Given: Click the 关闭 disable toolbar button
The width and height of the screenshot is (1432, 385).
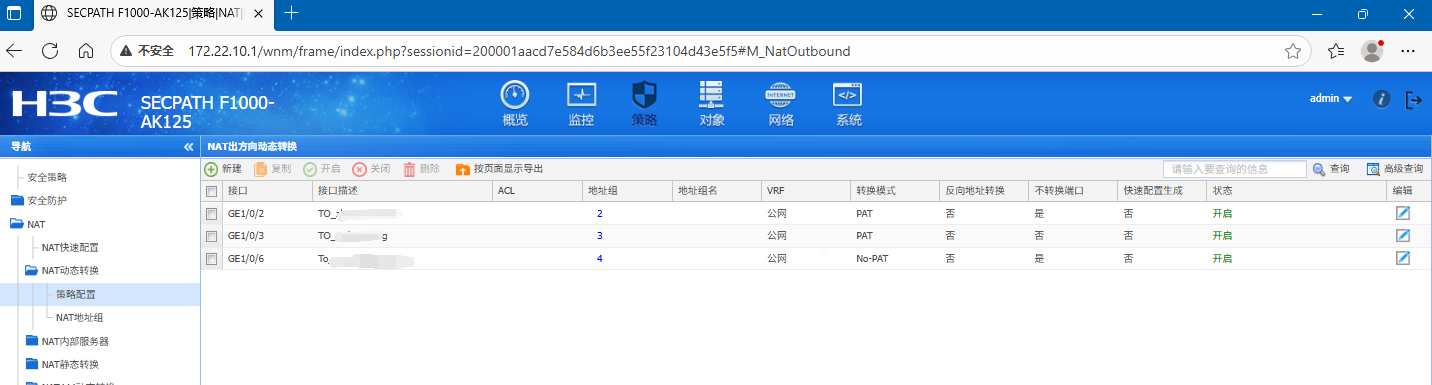Looking at the screenshot, I should pos(371,169).
